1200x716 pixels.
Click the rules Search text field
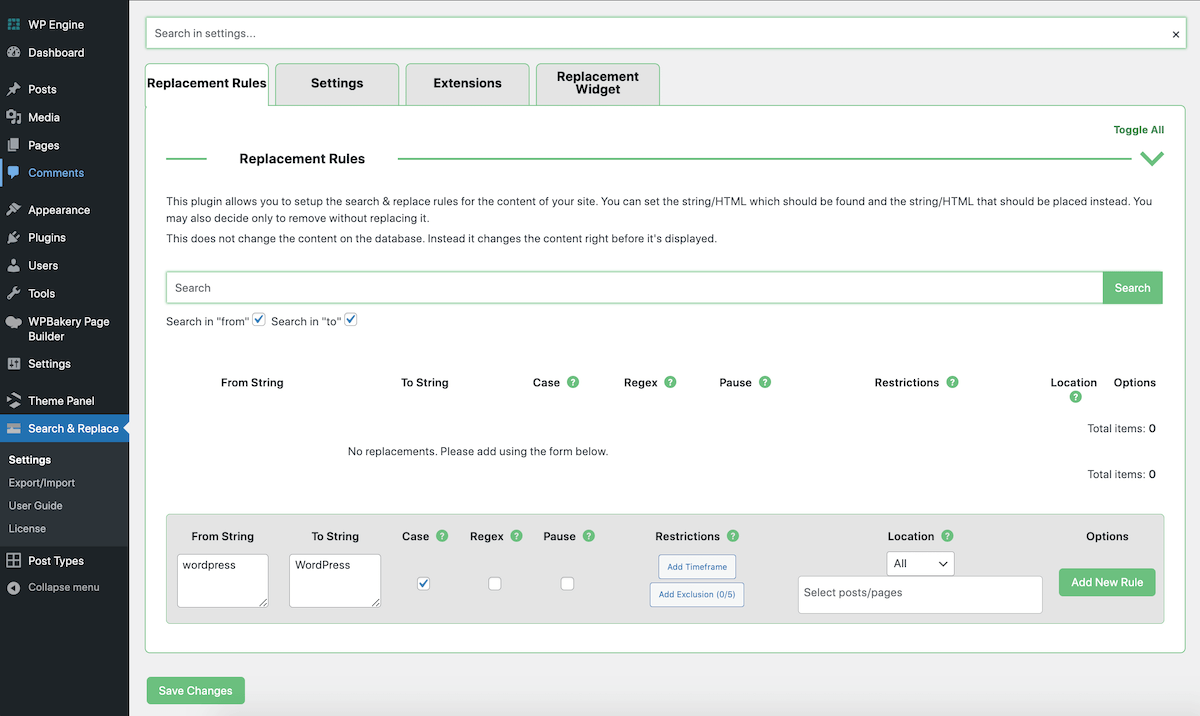pyautogui.click(x=634, y=288)
